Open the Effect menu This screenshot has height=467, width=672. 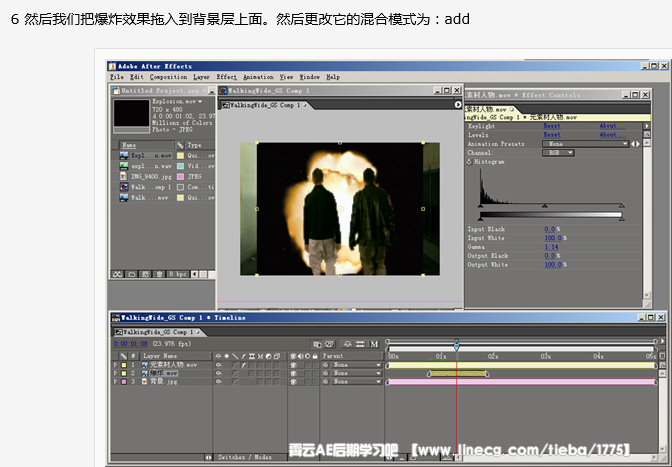click(226, 77)
